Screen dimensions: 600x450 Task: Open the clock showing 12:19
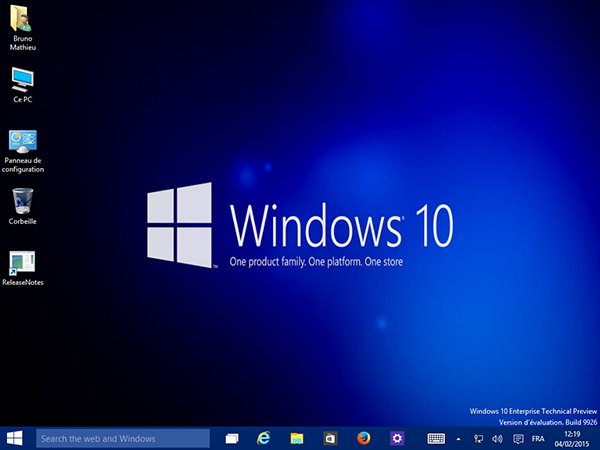coord(573,438)
